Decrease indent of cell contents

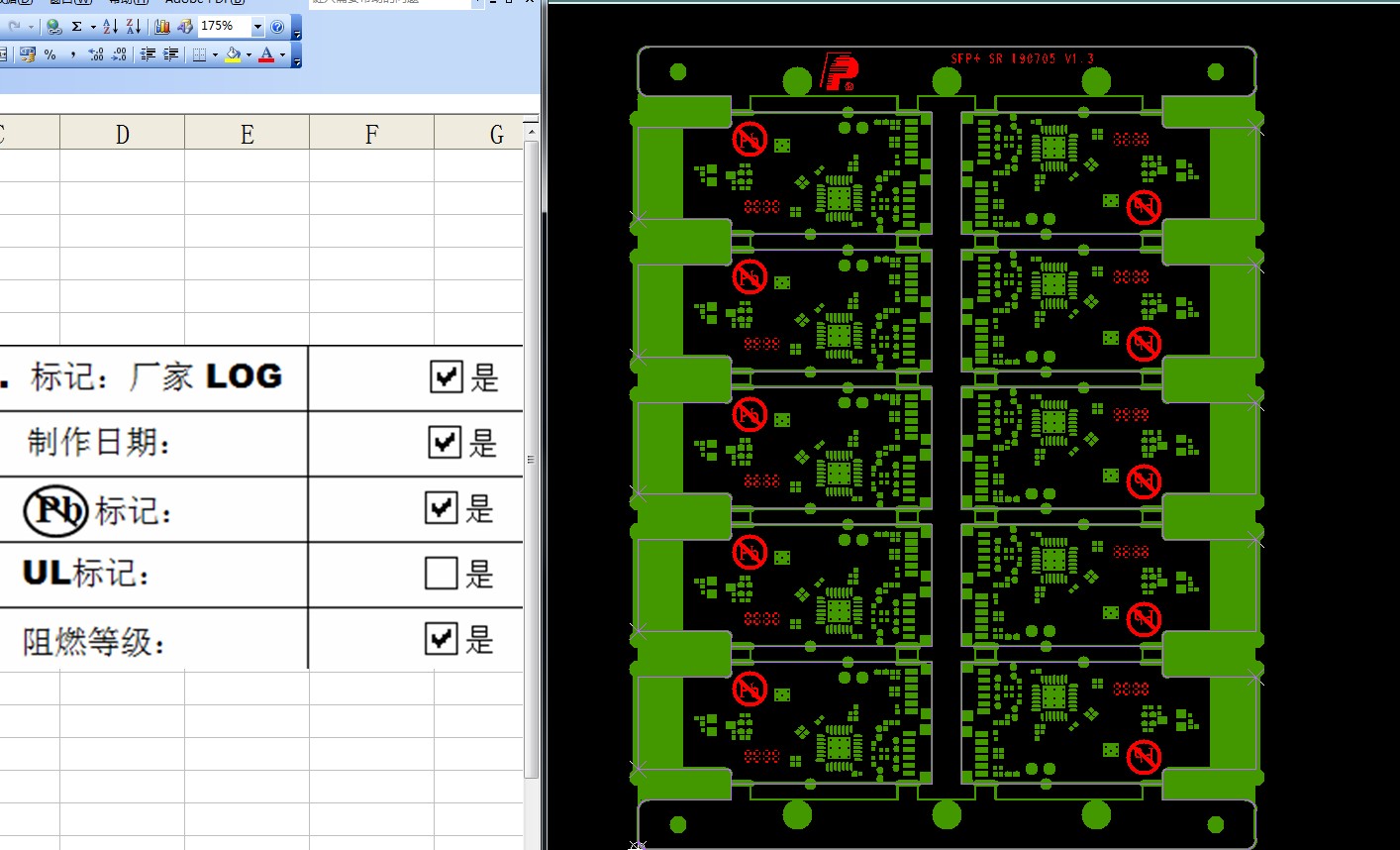pyautogui.click(x=148, y=54)
